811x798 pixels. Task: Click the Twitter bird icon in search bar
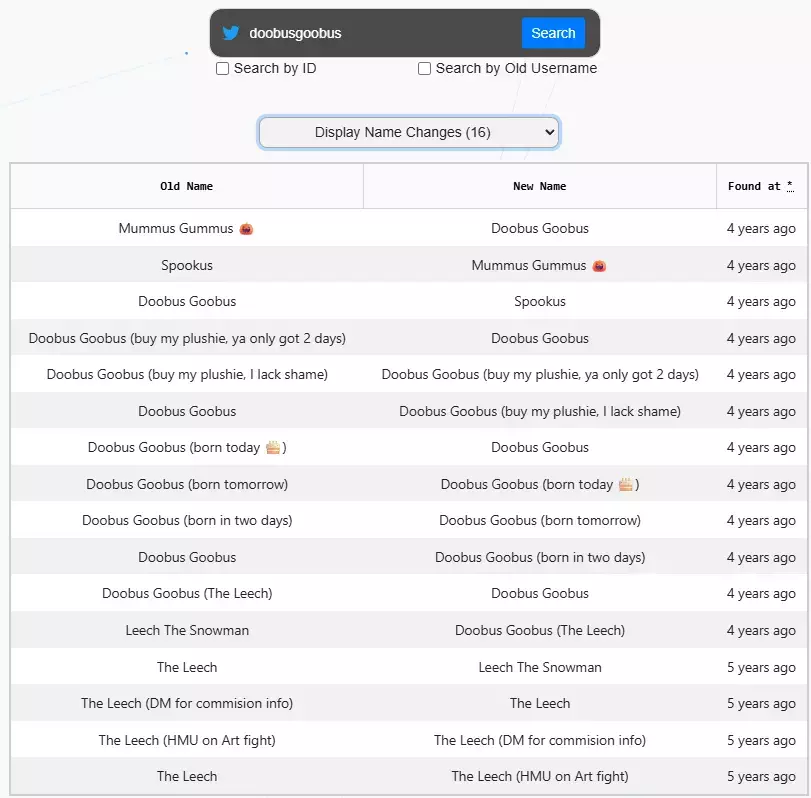coord(231,33)
